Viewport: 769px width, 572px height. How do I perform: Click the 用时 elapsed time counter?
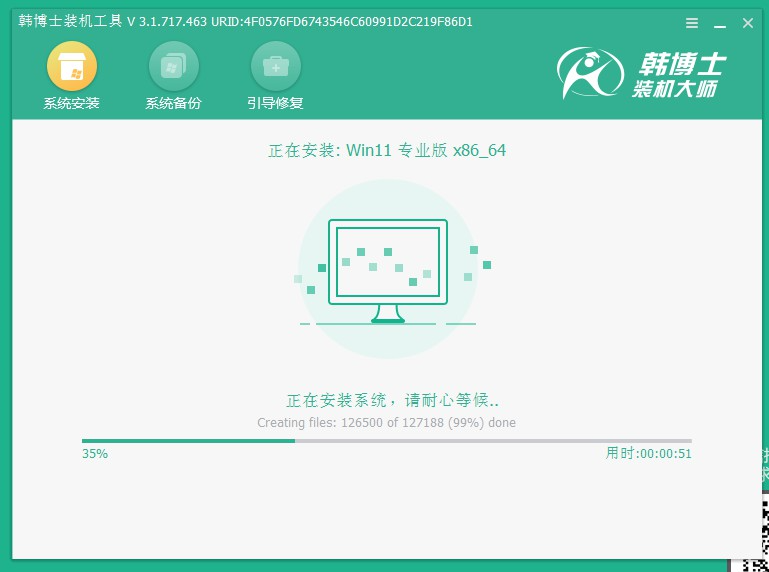[x=648, y=453]
